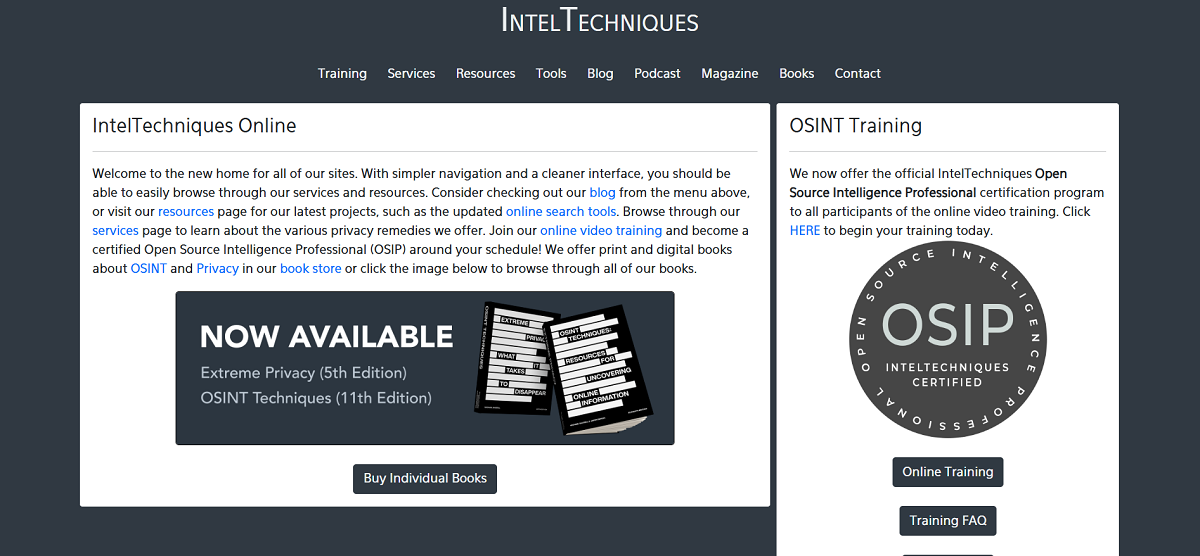1200x556 pixels.
Task: Select Magazine in the top menu
Action: tap(730, 73)
